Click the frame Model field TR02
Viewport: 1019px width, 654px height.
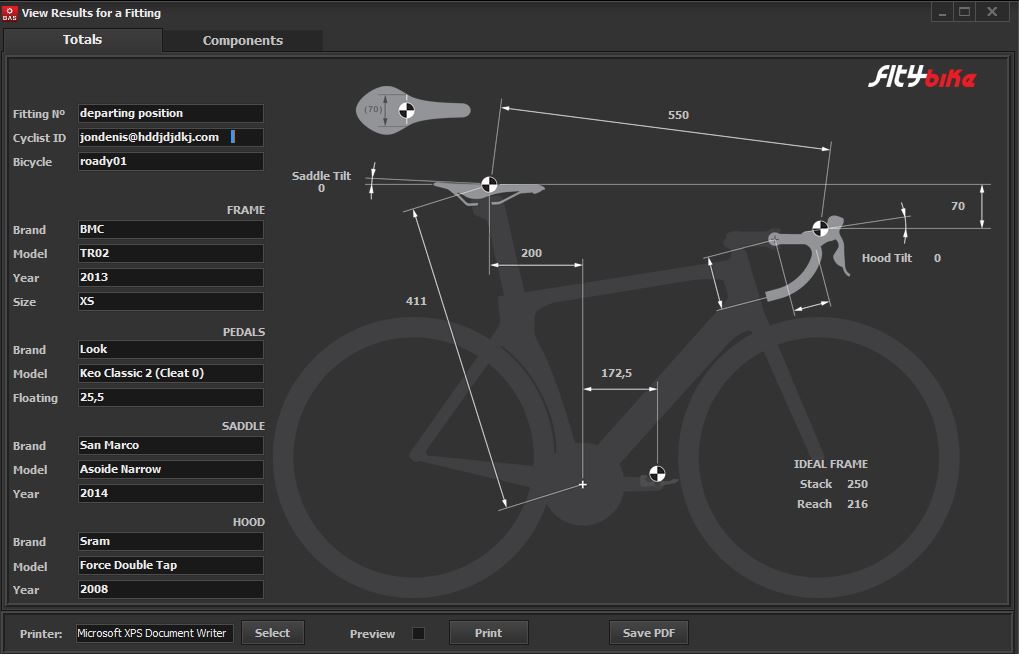click(x=171, y=254)
